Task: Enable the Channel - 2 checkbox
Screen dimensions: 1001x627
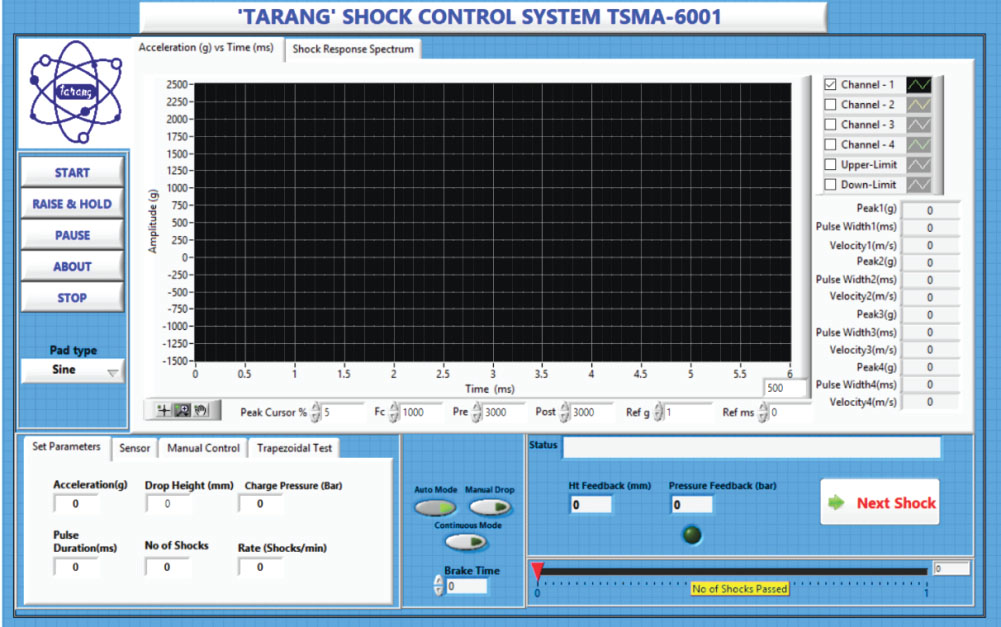Action: point(831,105)
